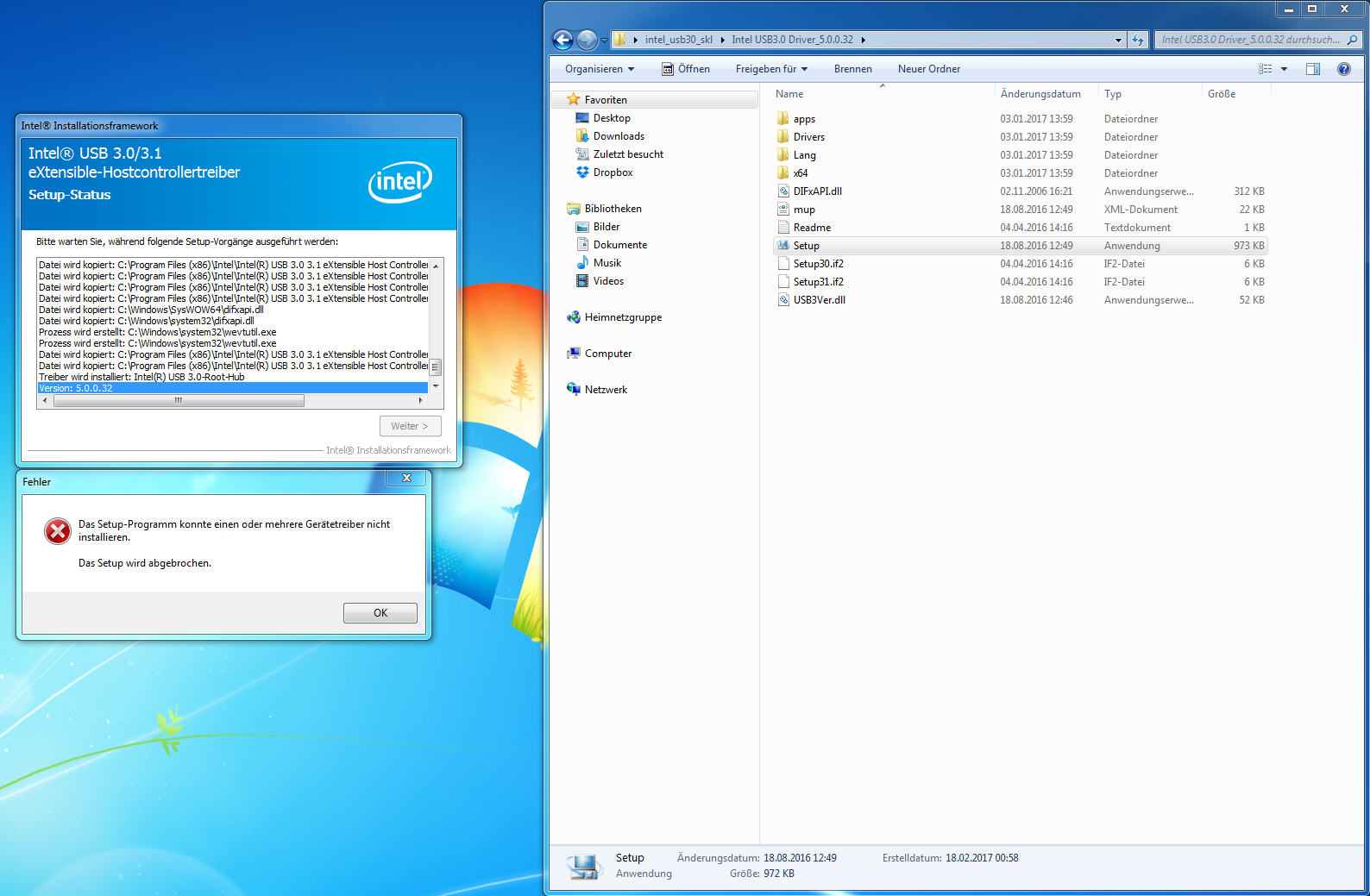Click the refresh icon beside the address bar
Viewport: 1370px width, 896px height.
click(x=1138, y=40)
